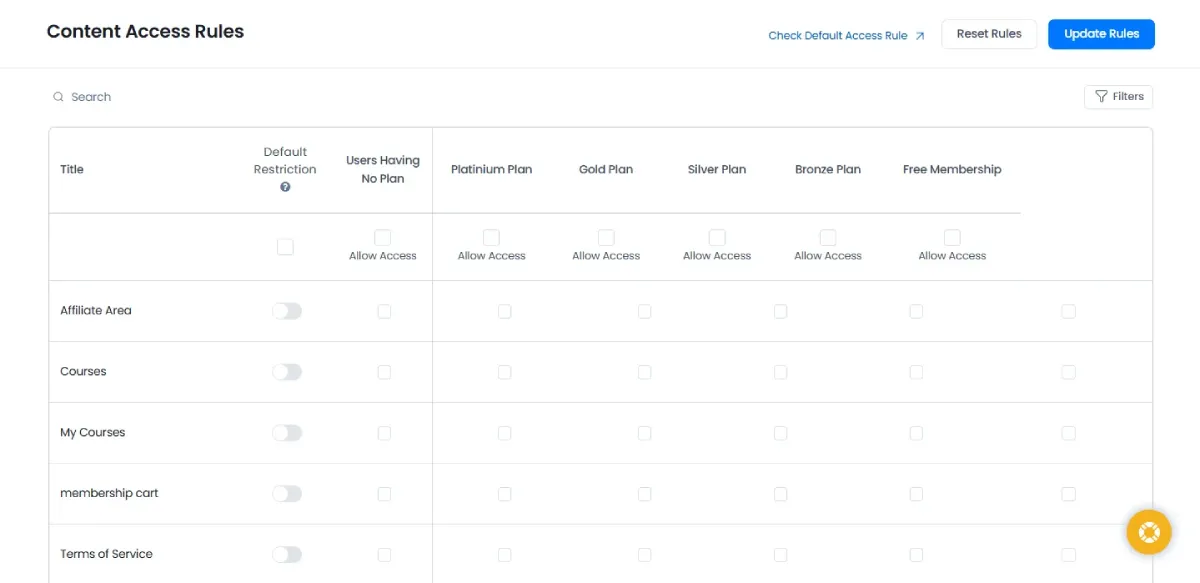The image size is (1200, 583).
Task: Click the external arrow icon beside Check Default Access Rule
Action: pyautogui.click(x=920, y=36)
